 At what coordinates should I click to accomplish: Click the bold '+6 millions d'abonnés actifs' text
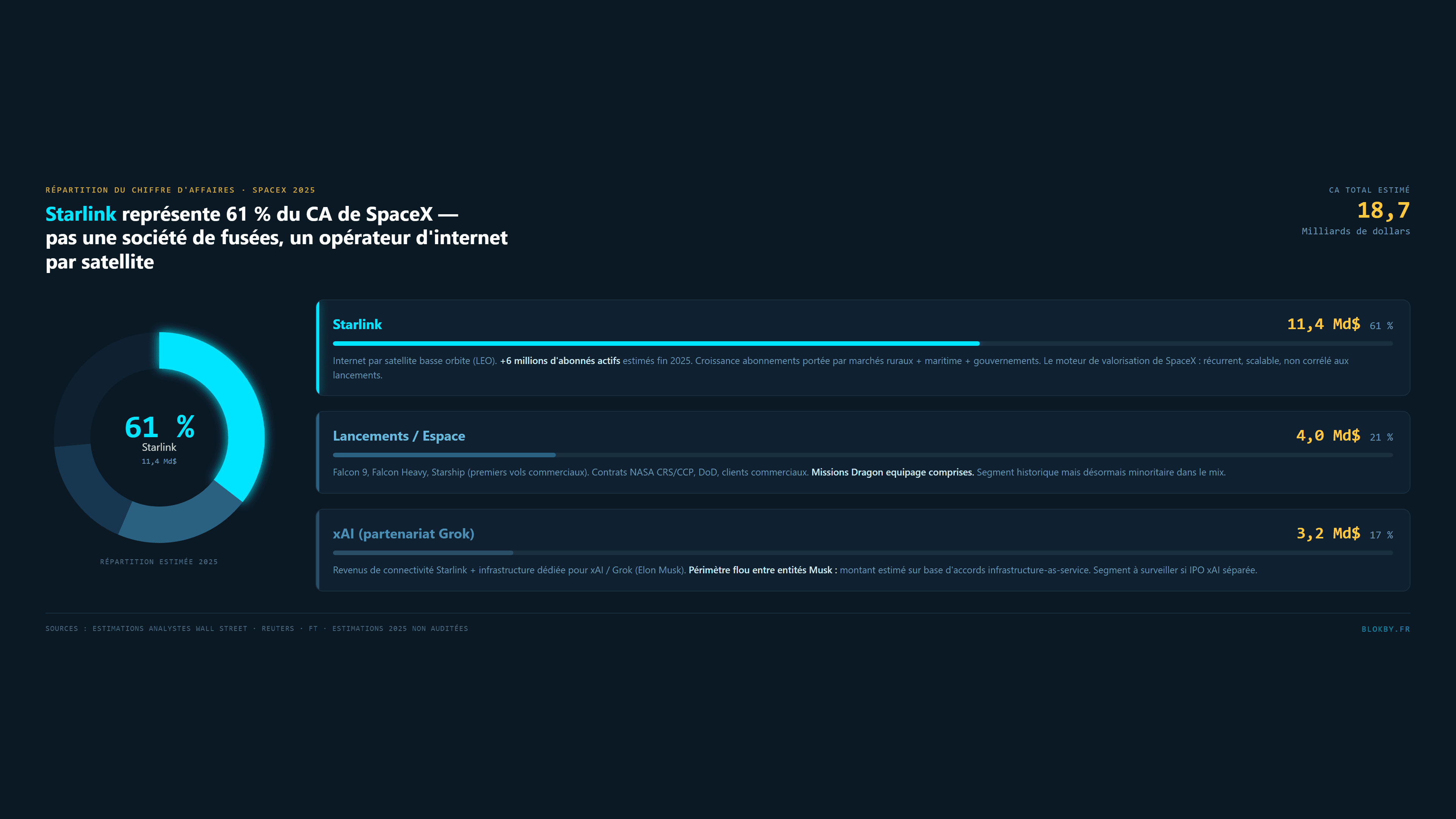[x=560, y=361]
